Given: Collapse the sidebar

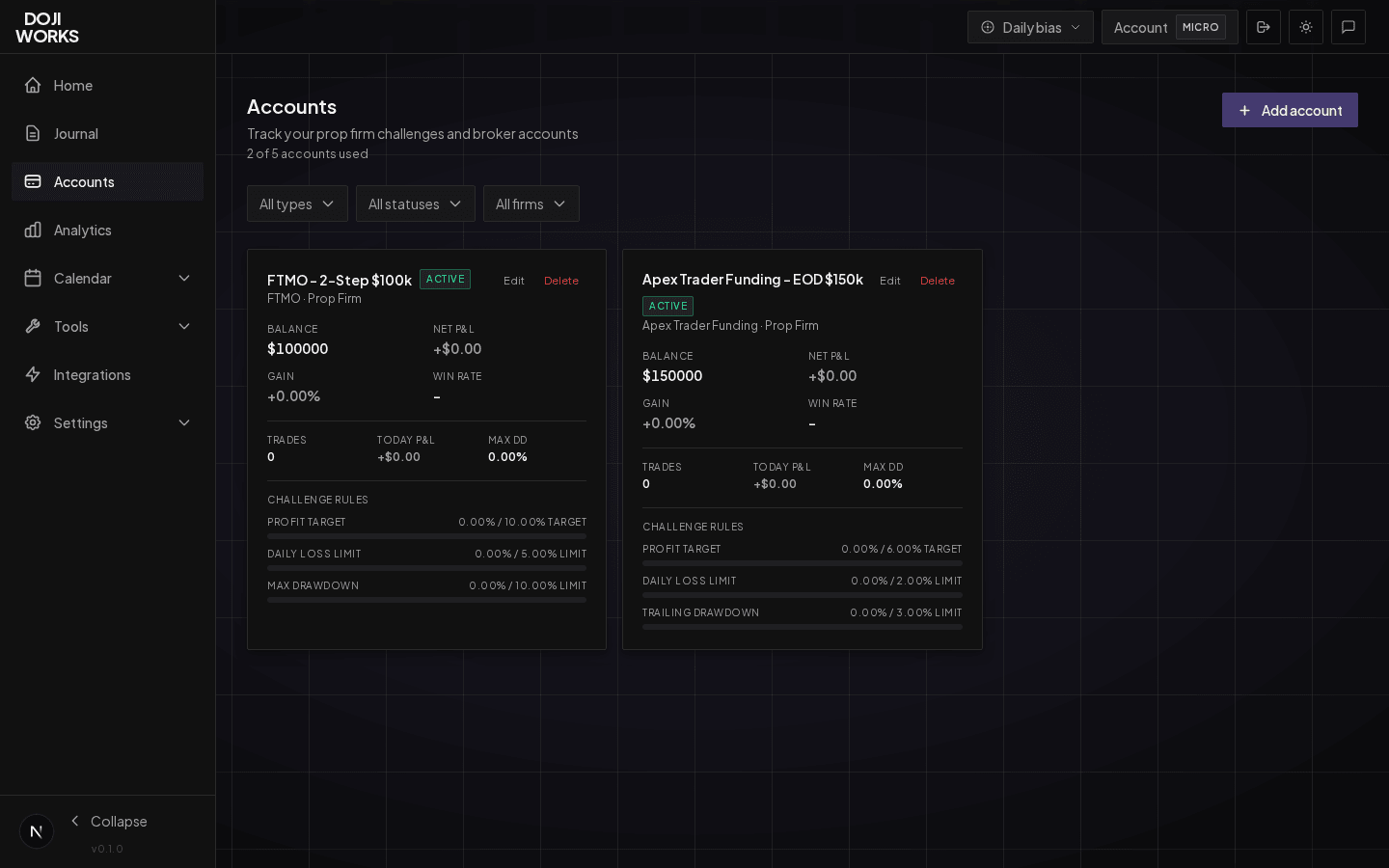Looking at the screenshot, I should (108, 822).
